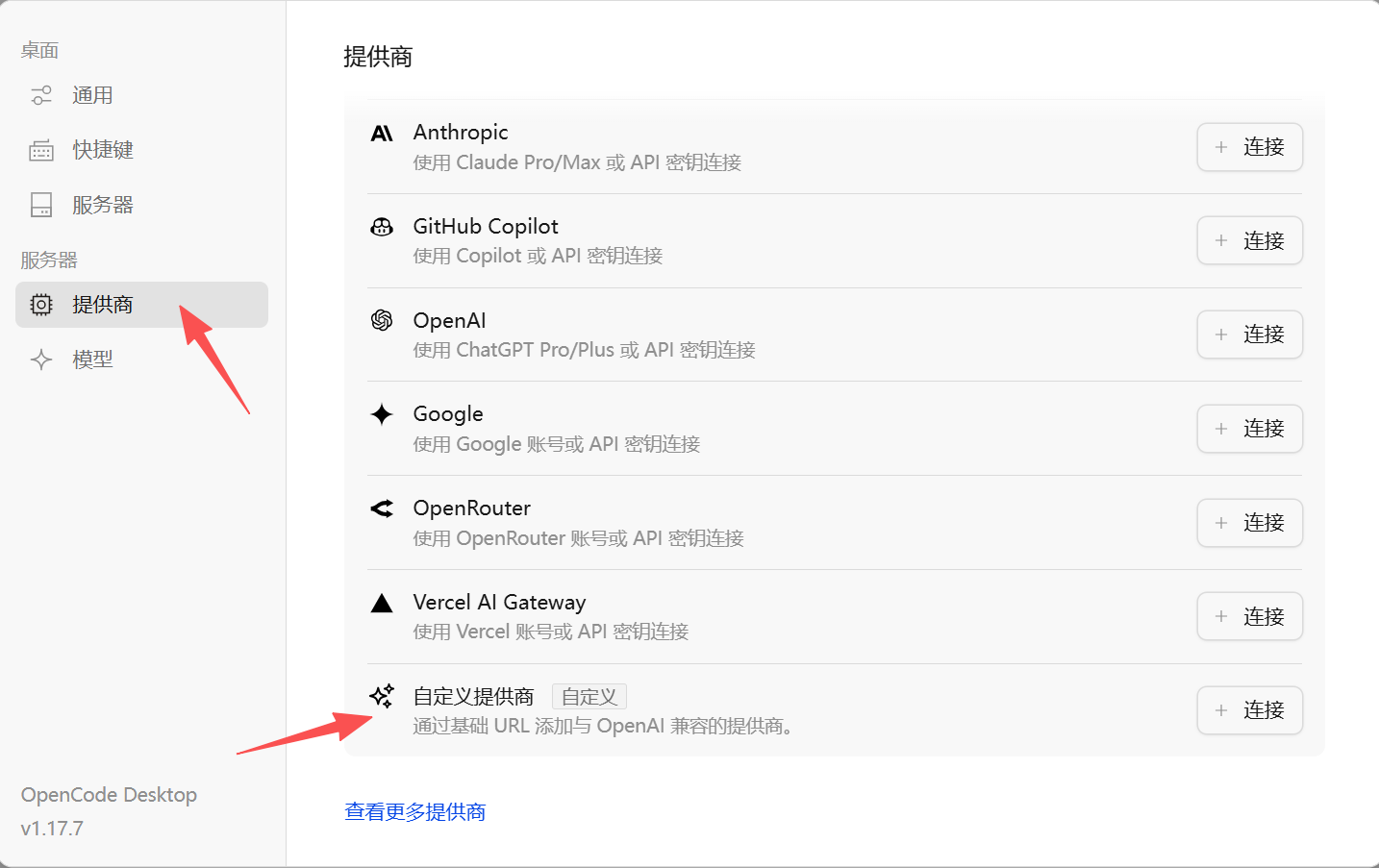Select 快捷键 in the sidebar
The height and width of the screenshot is (868, 1379).
pos(141,150)
